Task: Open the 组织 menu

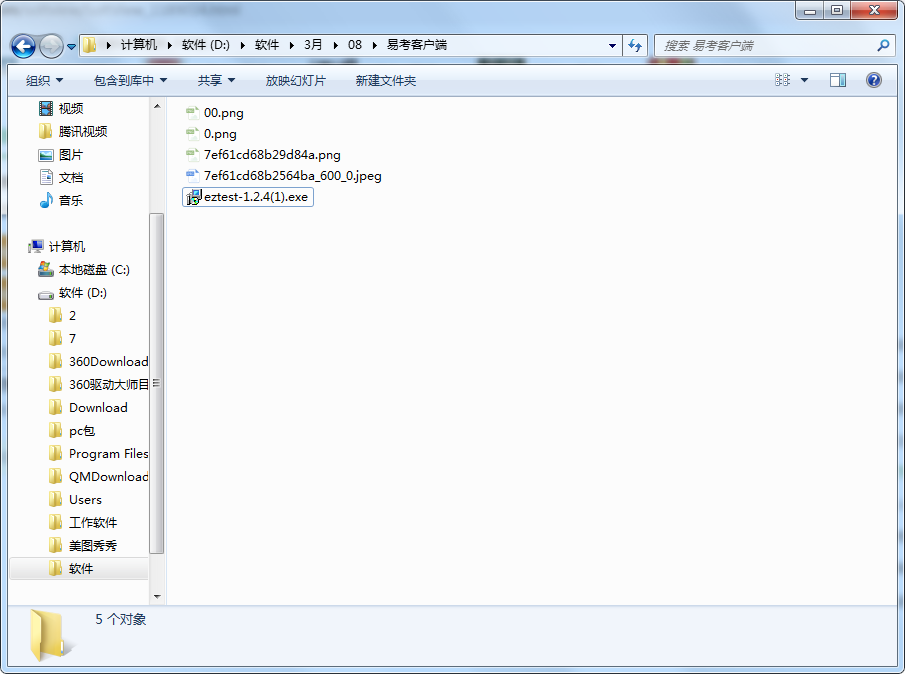Action: [44, 80]
